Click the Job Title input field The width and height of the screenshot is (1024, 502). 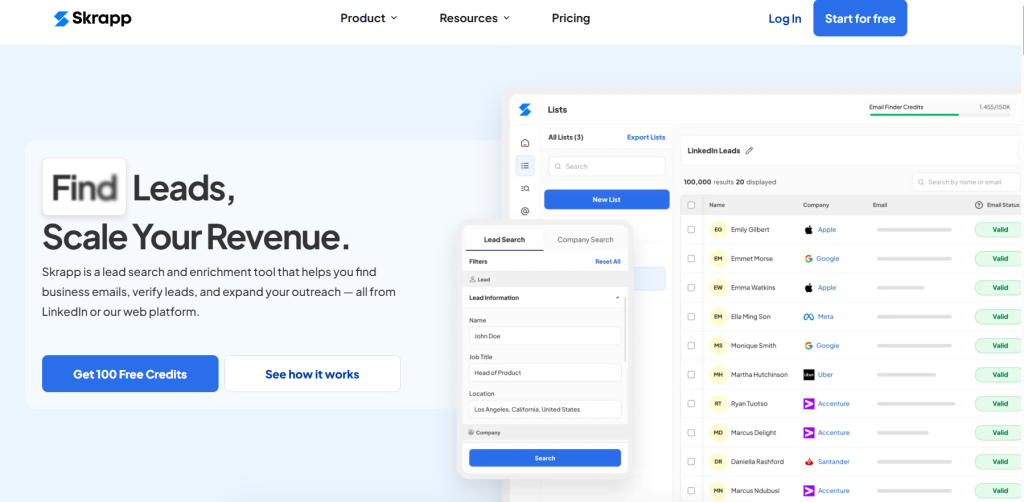pyautogui.click(x=545, y=373)
